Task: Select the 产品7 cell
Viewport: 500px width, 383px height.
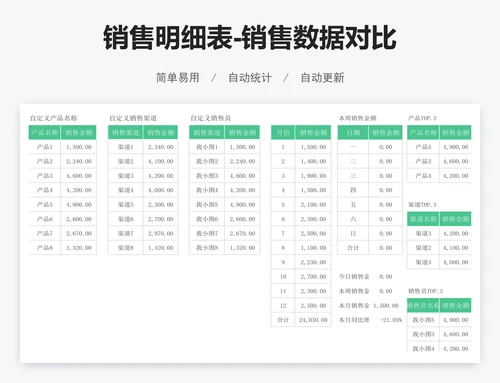Action: [45, 233]
